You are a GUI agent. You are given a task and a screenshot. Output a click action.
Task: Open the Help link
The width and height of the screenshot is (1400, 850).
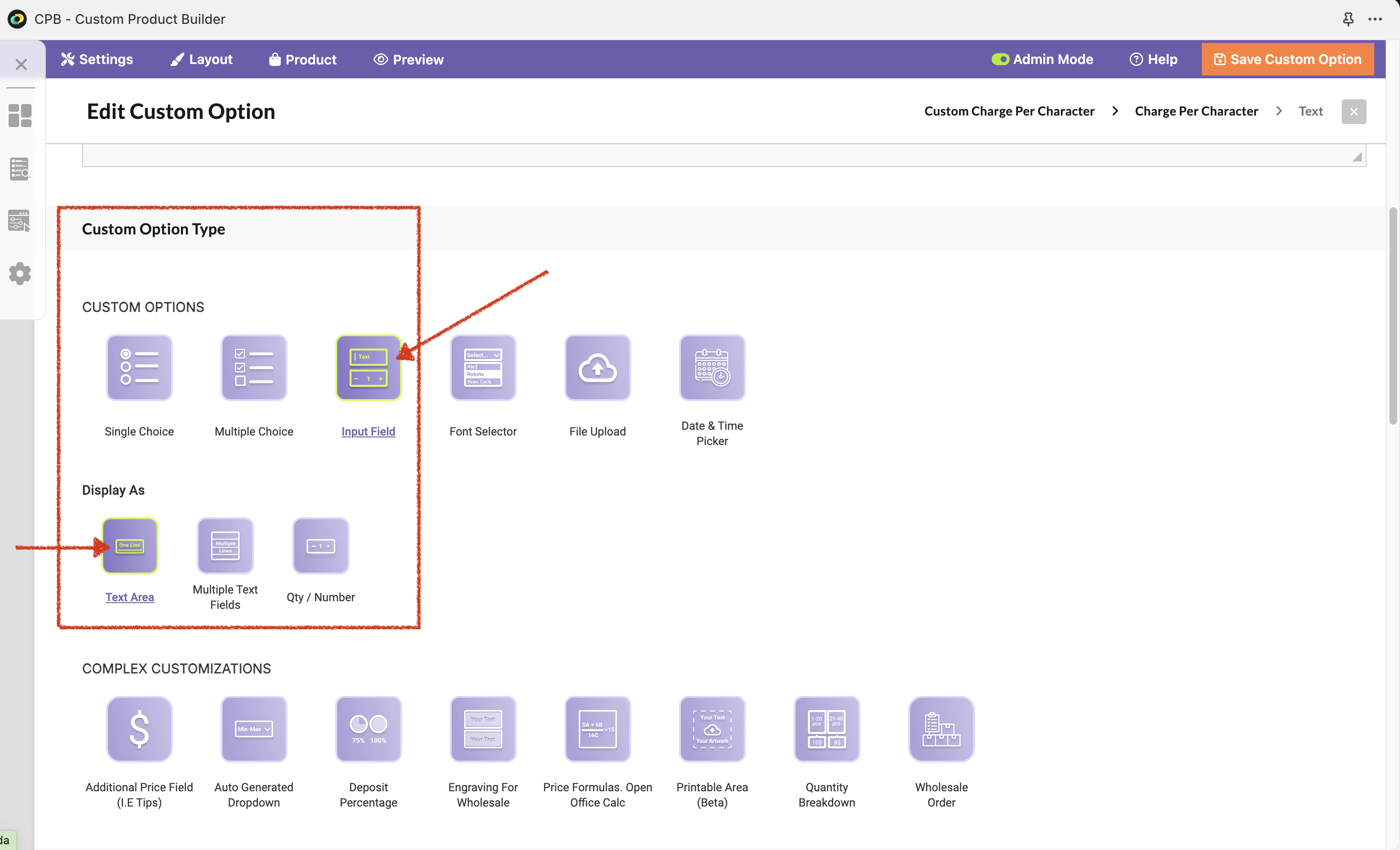pyautogui.click(x=1153, y=59)
